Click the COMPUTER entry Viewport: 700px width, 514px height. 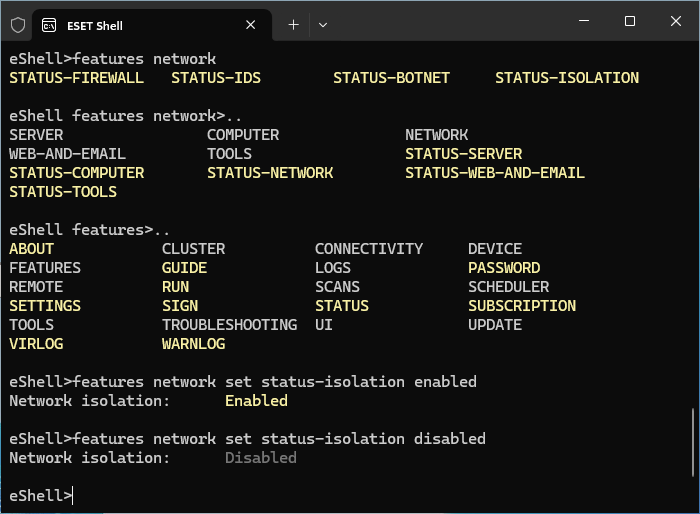coord(243,135)
